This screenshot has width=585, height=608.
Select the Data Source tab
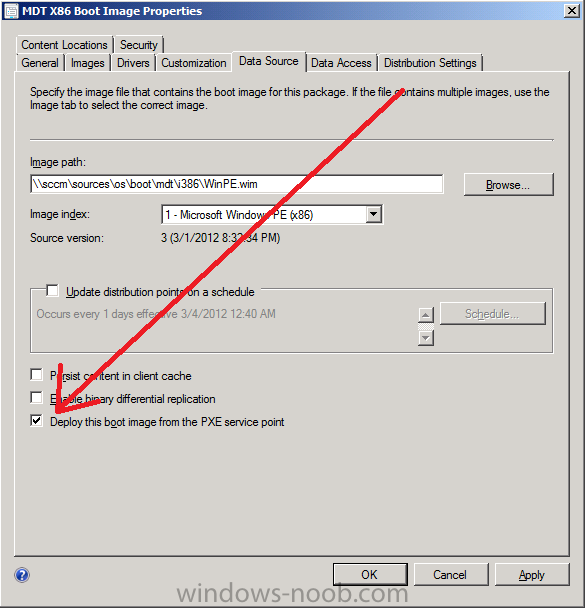269,61
